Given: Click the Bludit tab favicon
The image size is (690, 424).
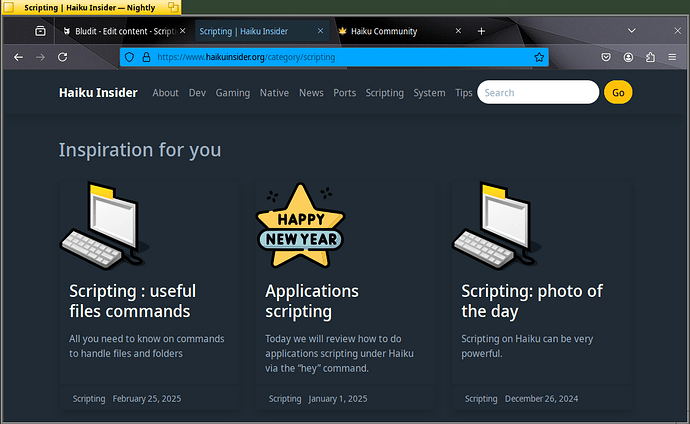Looking at the screenshot, I should pos(66,31).
